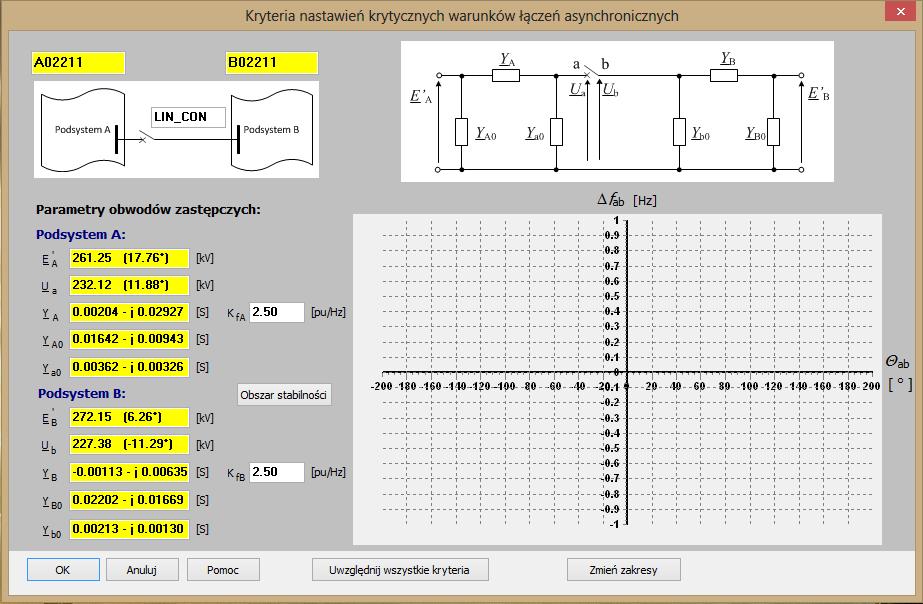Viewport: 923px width, 604px height.
Task: Click the Podsystem A heading
Action: (x=81, y=234)
